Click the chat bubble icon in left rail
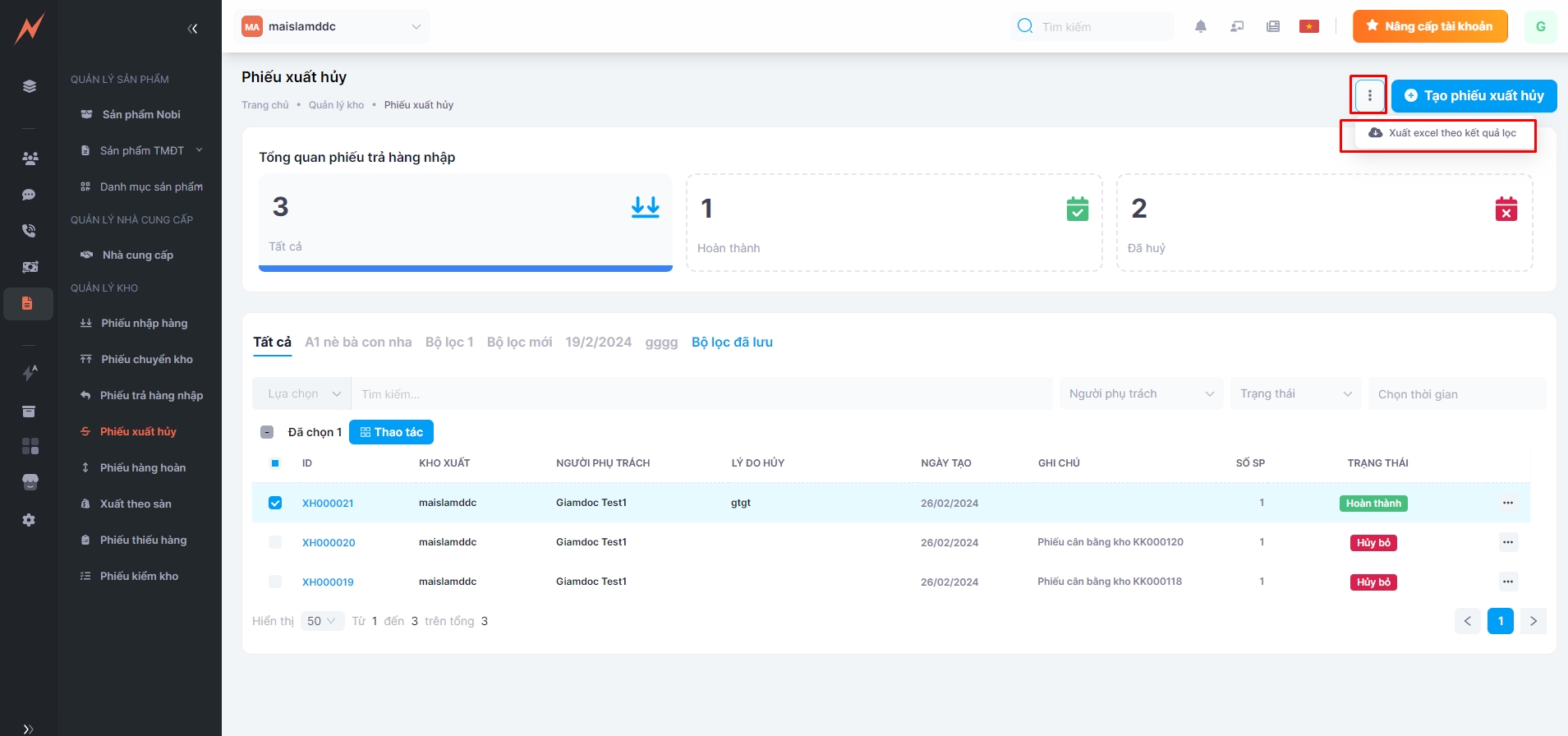The width and height of the screenshot is (1568, 736). click(x=29, y=195)
